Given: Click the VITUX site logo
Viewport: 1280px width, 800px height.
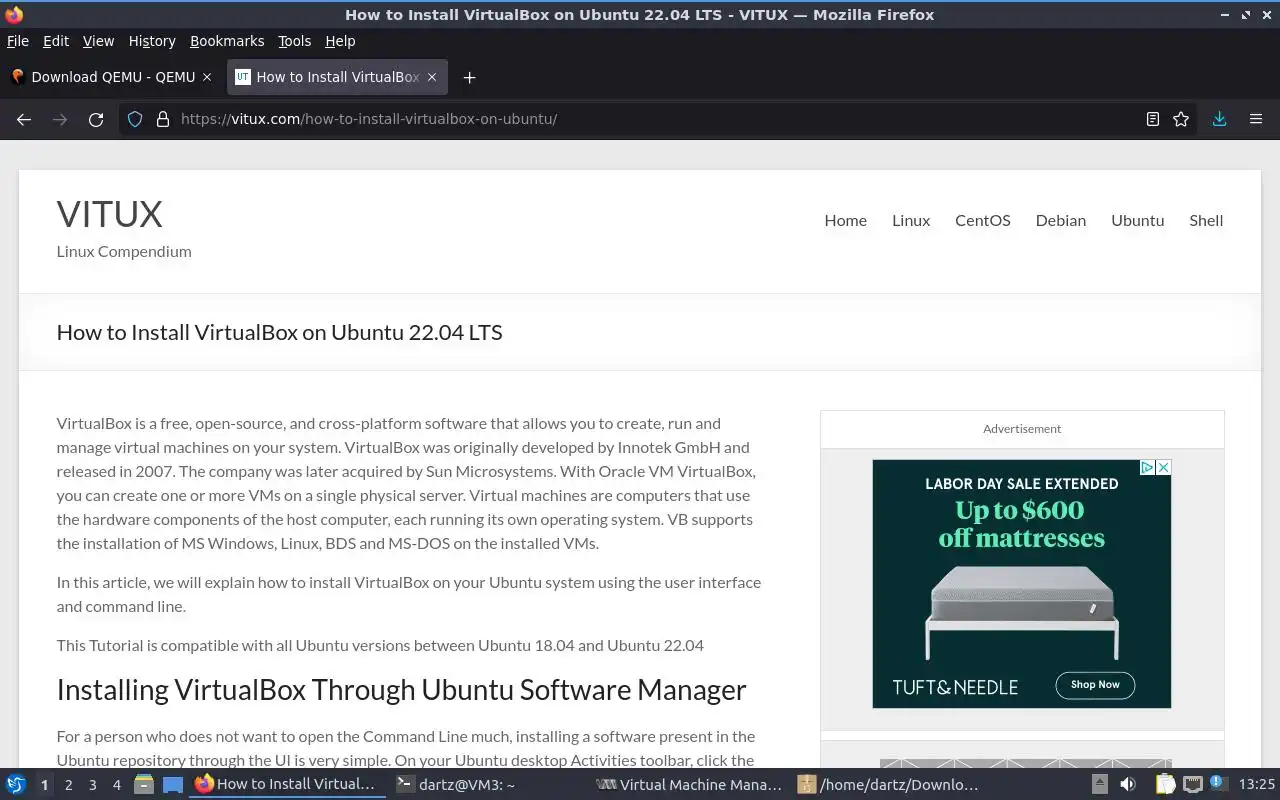Looking at the screenshot, I should click(x=109, y=214).
